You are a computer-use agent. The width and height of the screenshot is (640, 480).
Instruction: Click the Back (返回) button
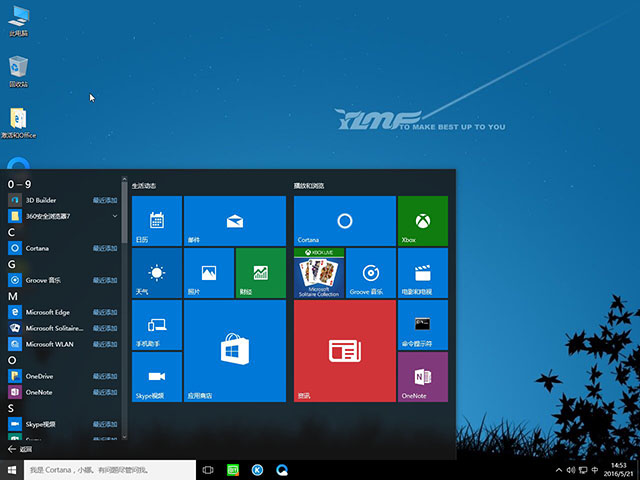(20, 449)
